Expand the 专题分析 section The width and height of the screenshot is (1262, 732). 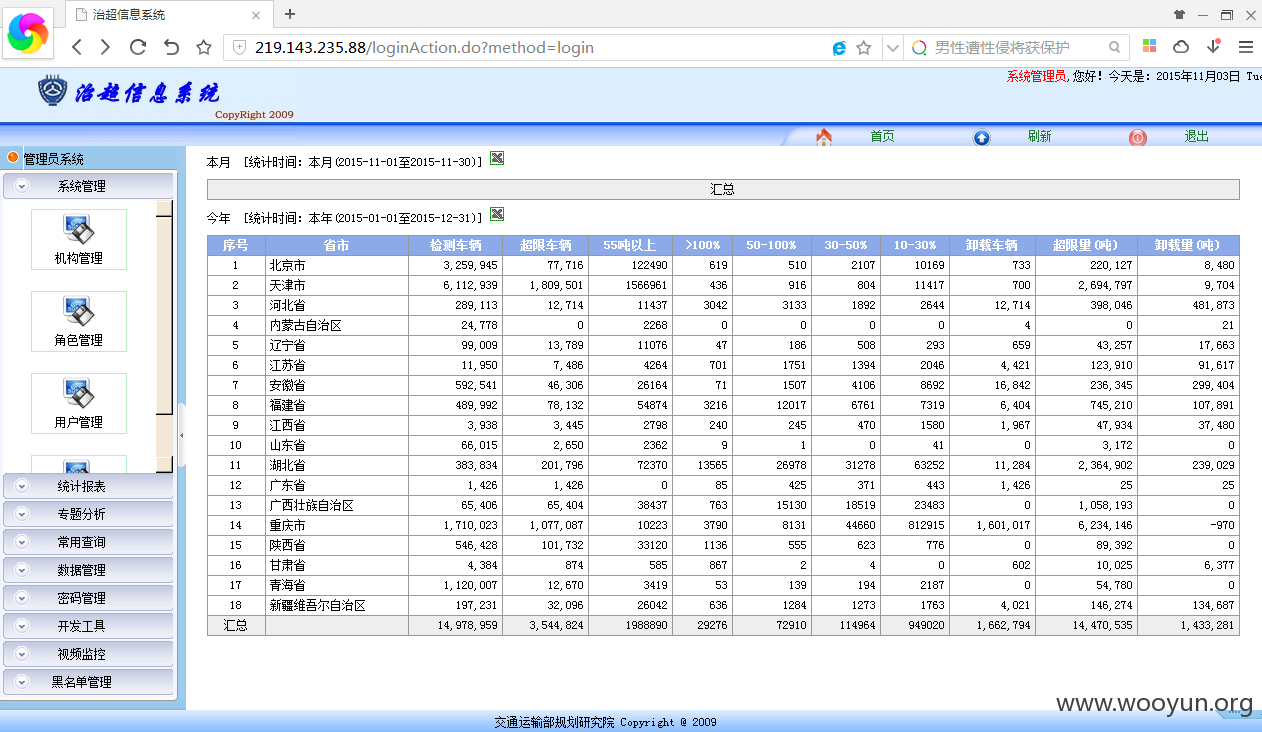coord(88,514)
